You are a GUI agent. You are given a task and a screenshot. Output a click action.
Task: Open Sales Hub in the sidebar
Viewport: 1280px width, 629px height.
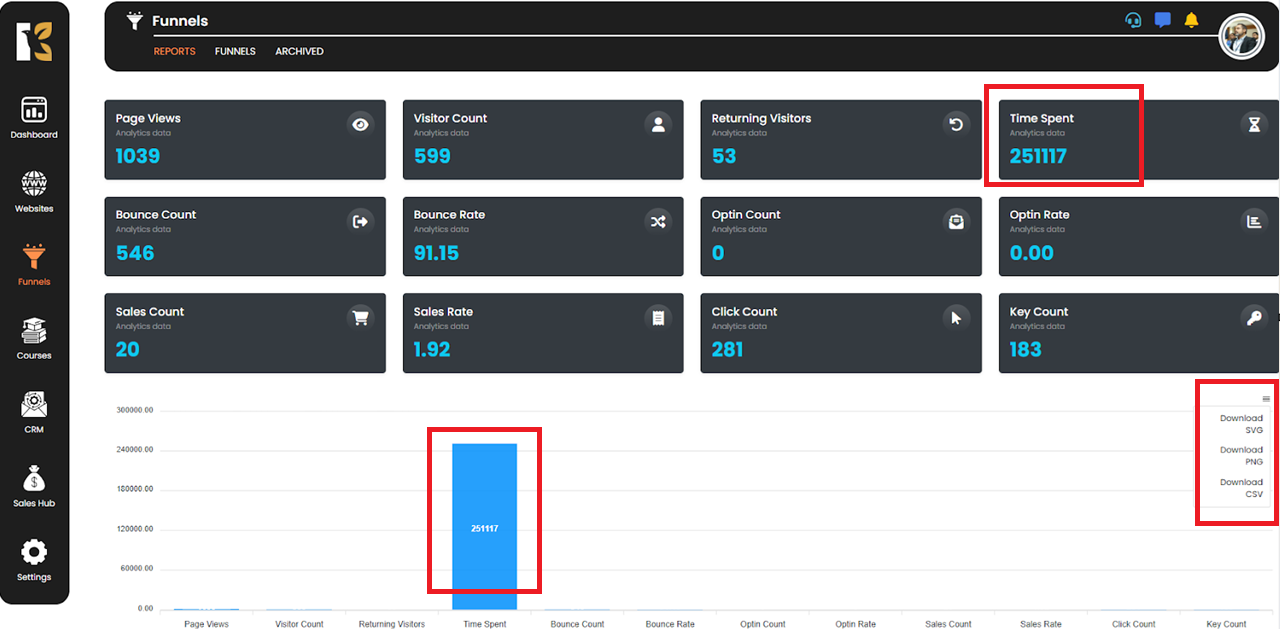tap(34, 485)
